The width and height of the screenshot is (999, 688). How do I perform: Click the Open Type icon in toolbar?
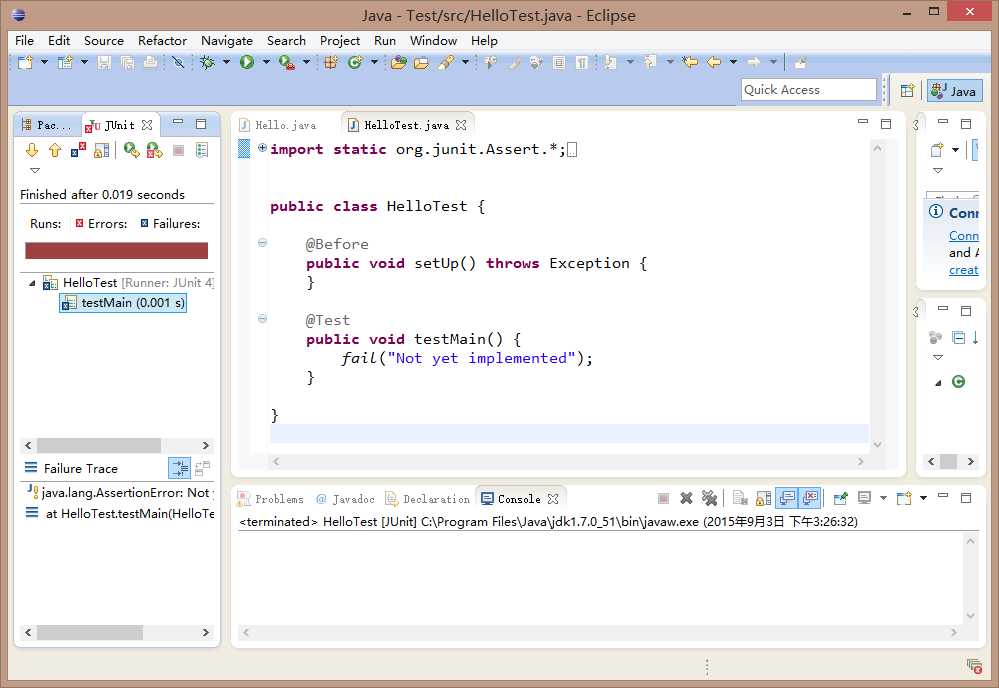(x=398, y=62)
